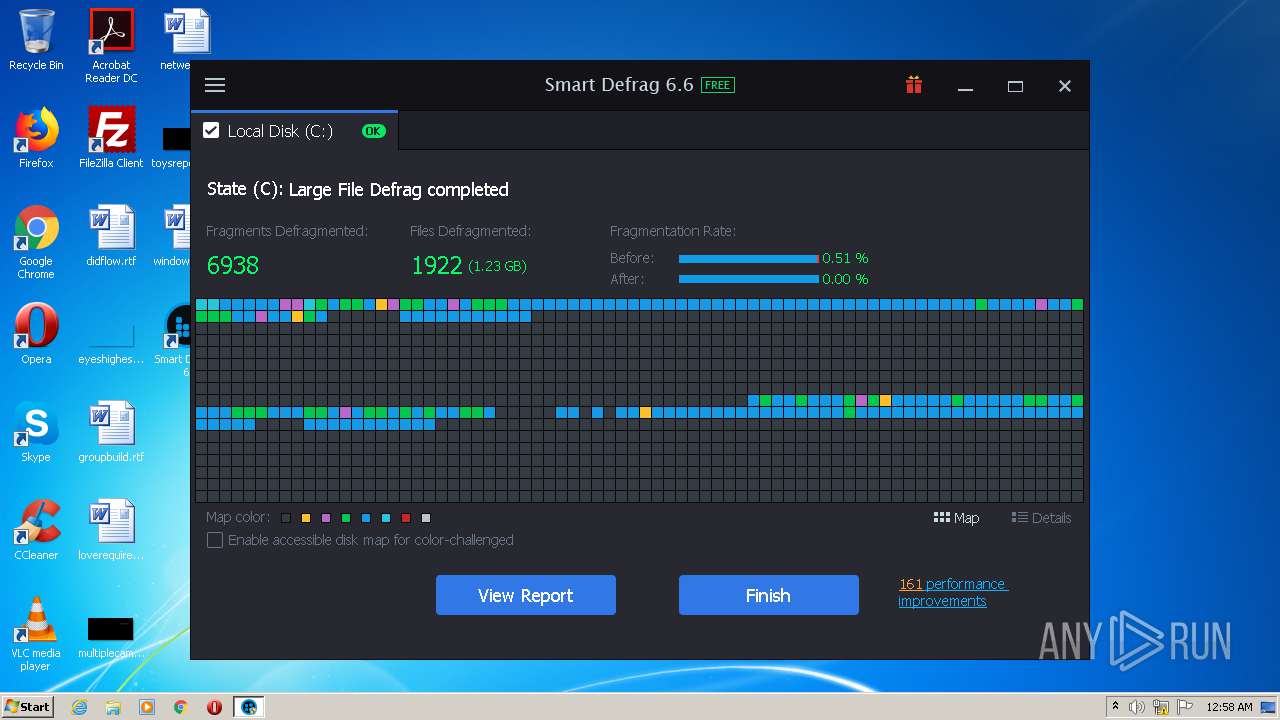Switch to the Details view
1280x720 pixels.
click(x=1041, y=518)
